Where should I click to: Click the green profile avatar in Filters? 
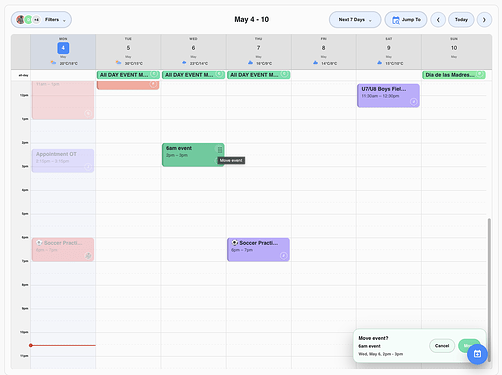tap(28, 20)
